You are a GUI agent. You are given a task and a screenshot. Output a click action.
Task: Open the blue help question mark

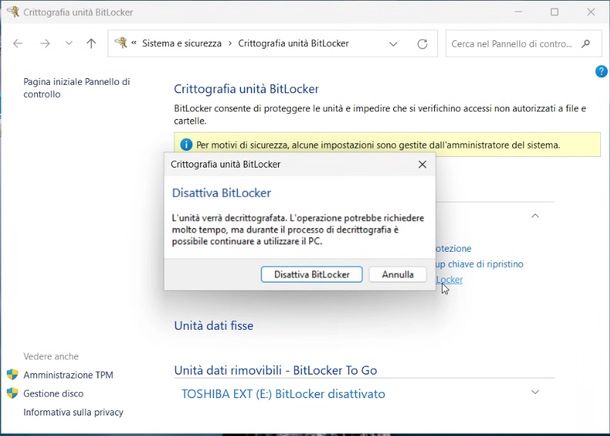pyautogui.click(x=601, y=72)
